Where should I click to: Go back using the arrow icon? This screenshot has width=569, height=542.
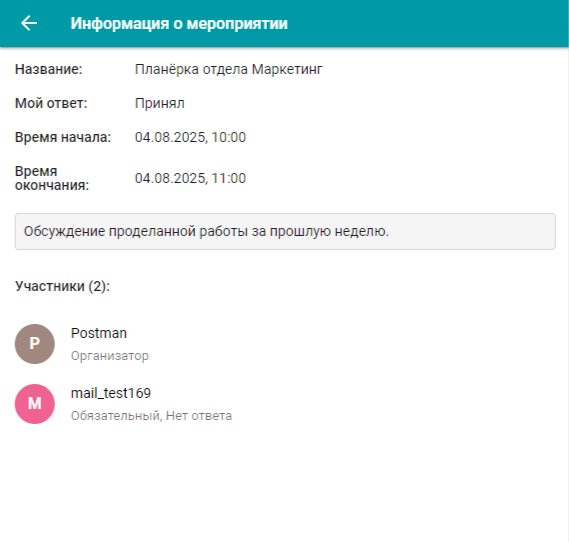click(x=29, y=24)
